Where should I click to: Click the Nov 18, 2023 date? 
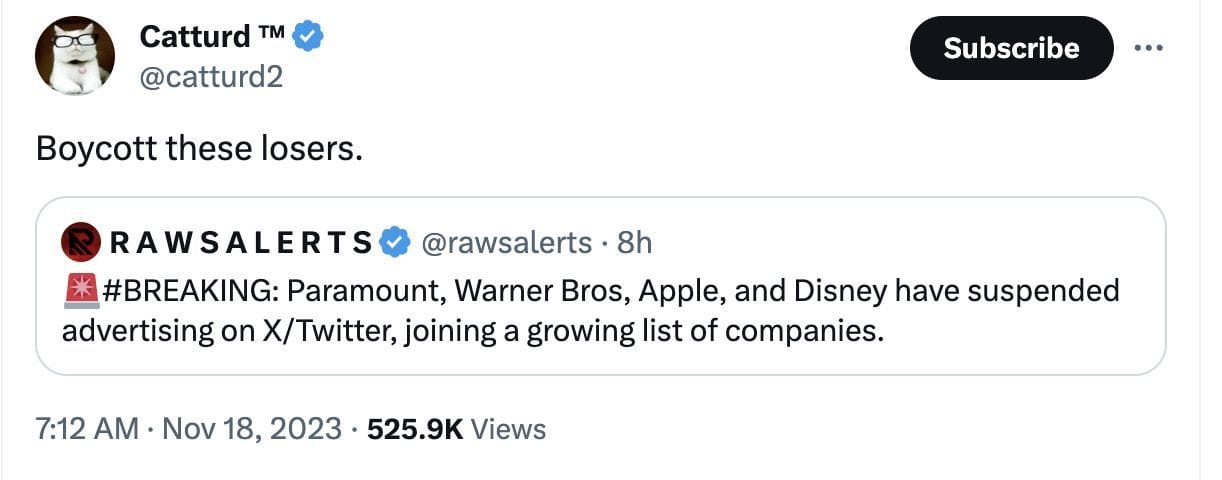pos(253,429)
